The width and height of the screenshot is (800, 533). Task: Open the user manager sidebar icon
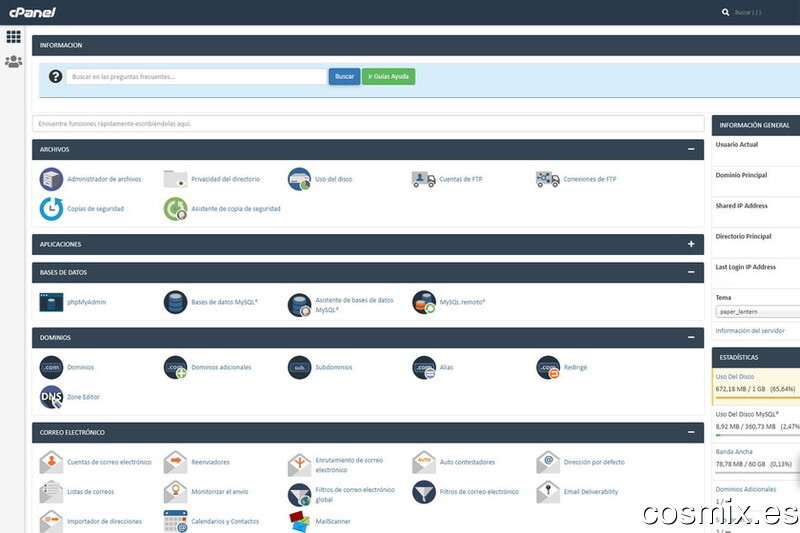pos(14,62)
